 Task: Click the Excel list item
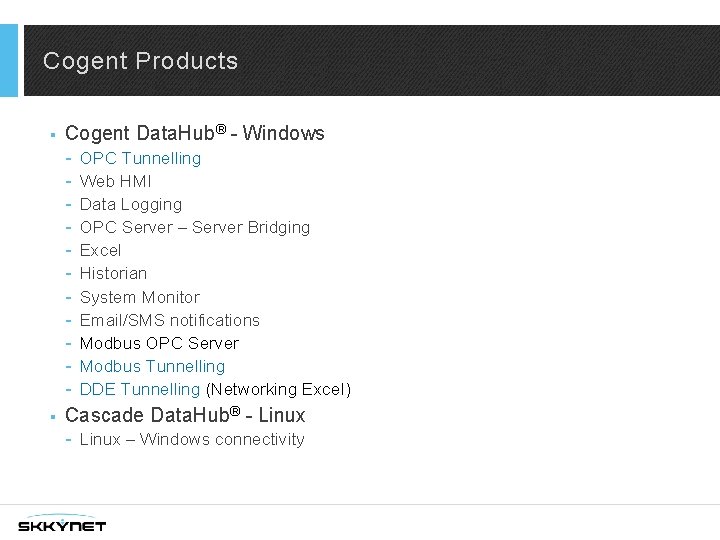pyautogui.click(x=100, y=250)
